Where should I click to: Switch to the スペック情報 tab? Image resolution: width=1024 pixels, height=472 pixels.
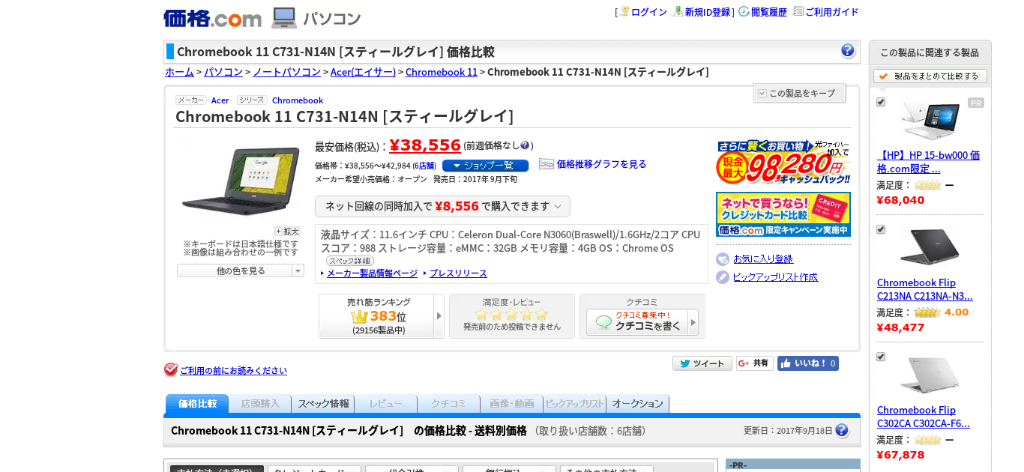pos(322,404)
